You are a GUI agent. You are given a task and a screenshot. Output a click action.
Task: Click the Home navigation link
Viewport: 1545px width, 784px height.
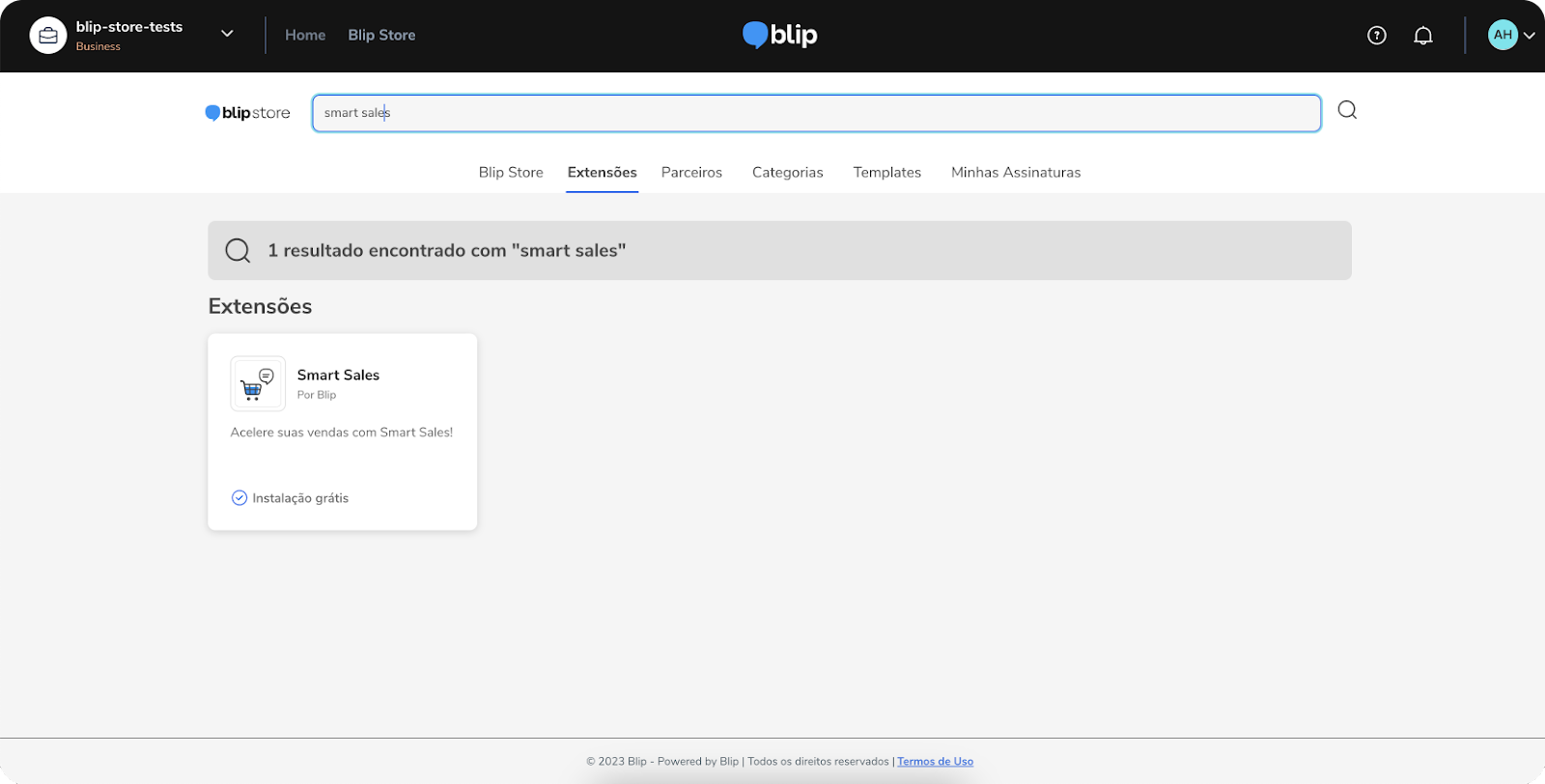[x=305, y=36]
